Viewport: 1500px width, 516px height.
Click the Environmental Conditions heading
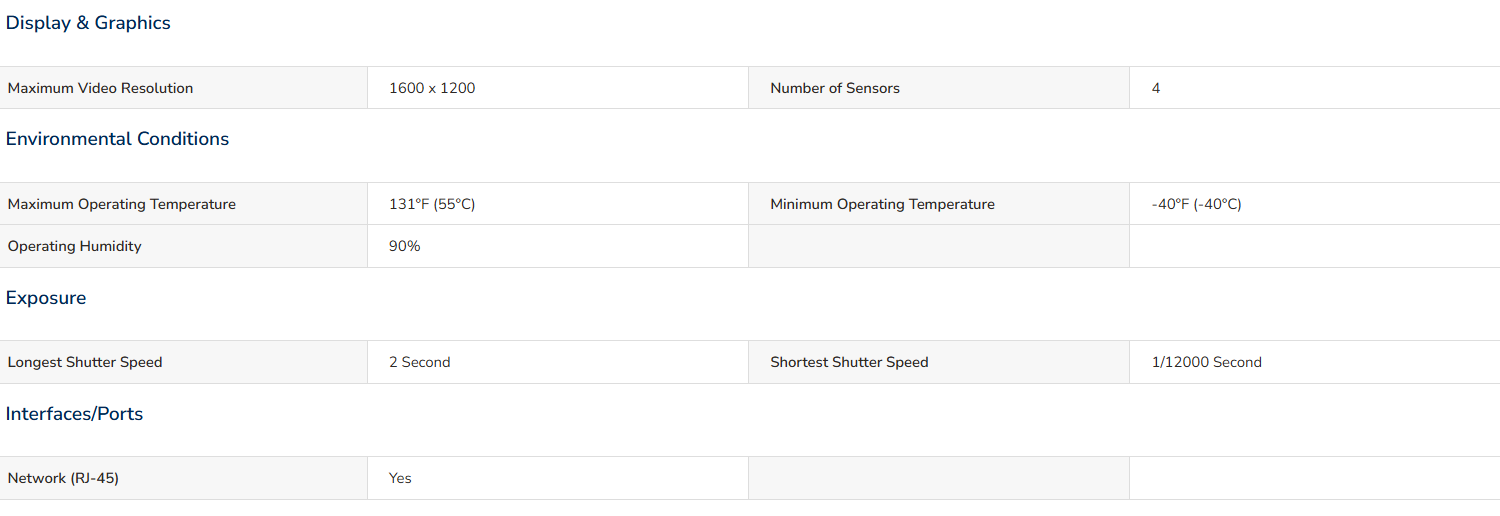click(117, 139)
